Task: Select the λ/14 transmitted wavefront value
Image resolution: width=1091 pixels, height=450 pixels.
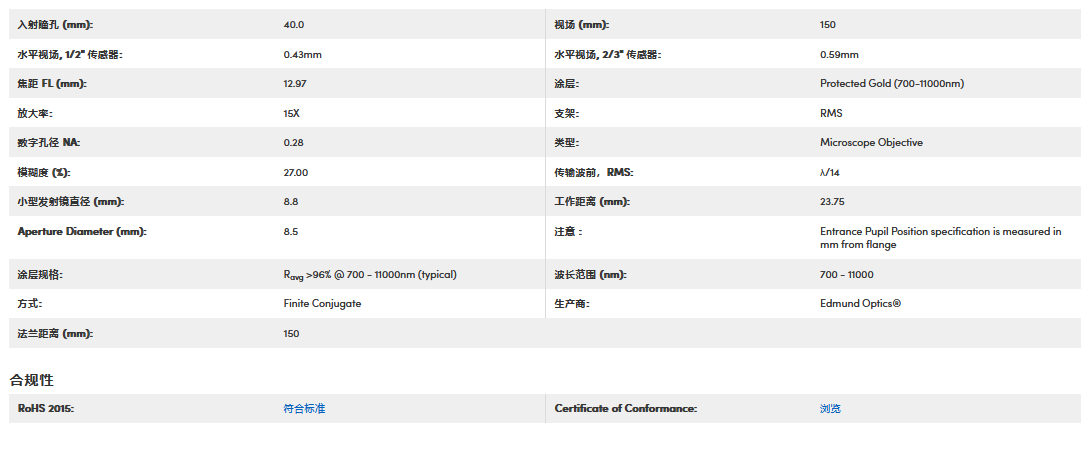Action: [x=829, y=173]
